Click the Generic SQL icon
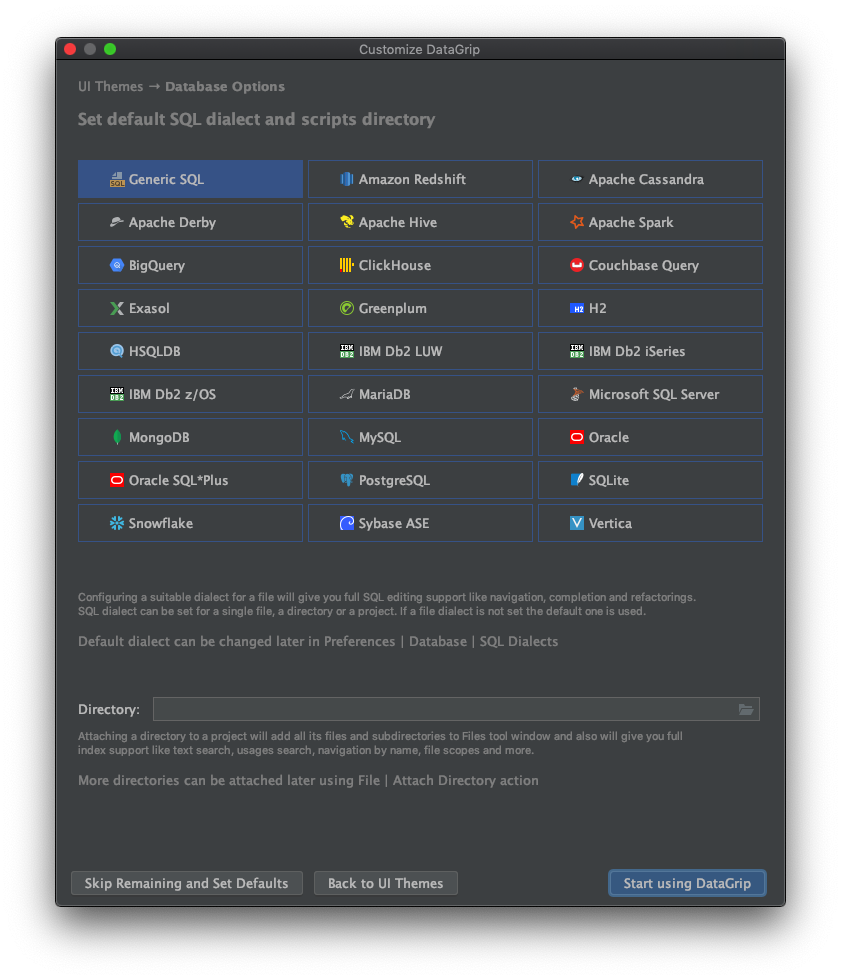Viewport: 841px width, 980px height. 117,180
